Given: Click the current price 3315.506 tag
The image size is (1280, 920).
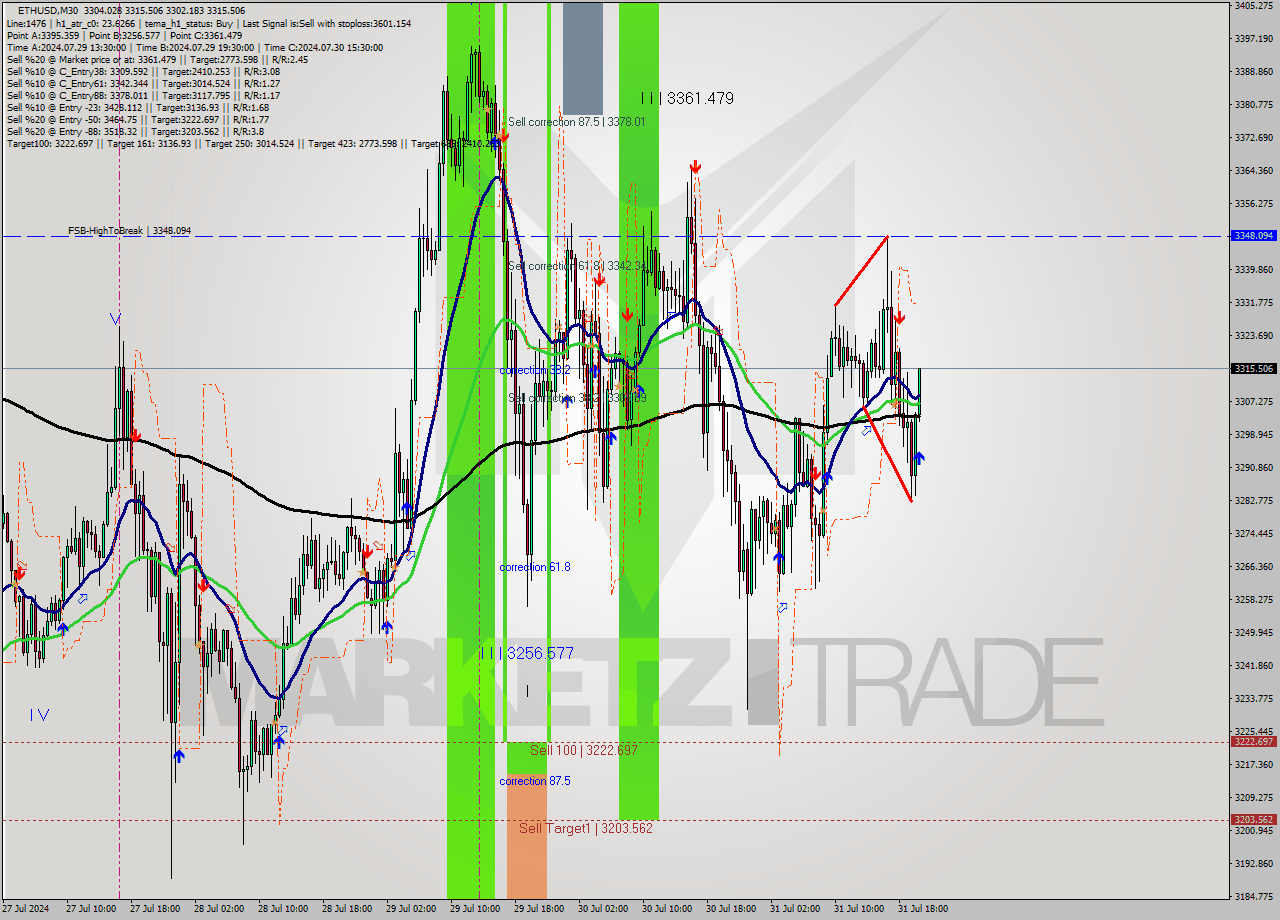Looking at the screenshot, I should point(1254,369).
